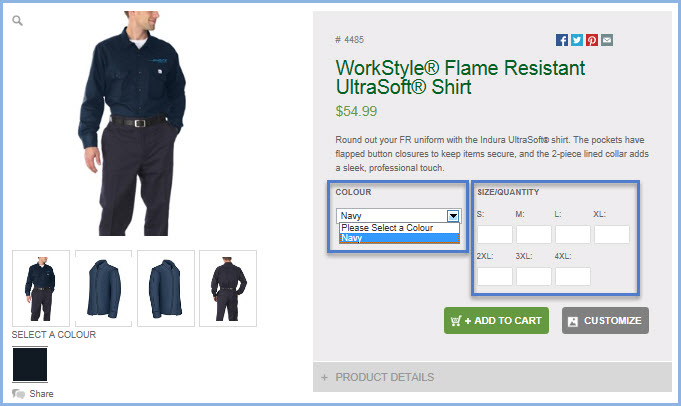
Task: Click the Share speech bubble icon
Action: [x=18, y=394]
